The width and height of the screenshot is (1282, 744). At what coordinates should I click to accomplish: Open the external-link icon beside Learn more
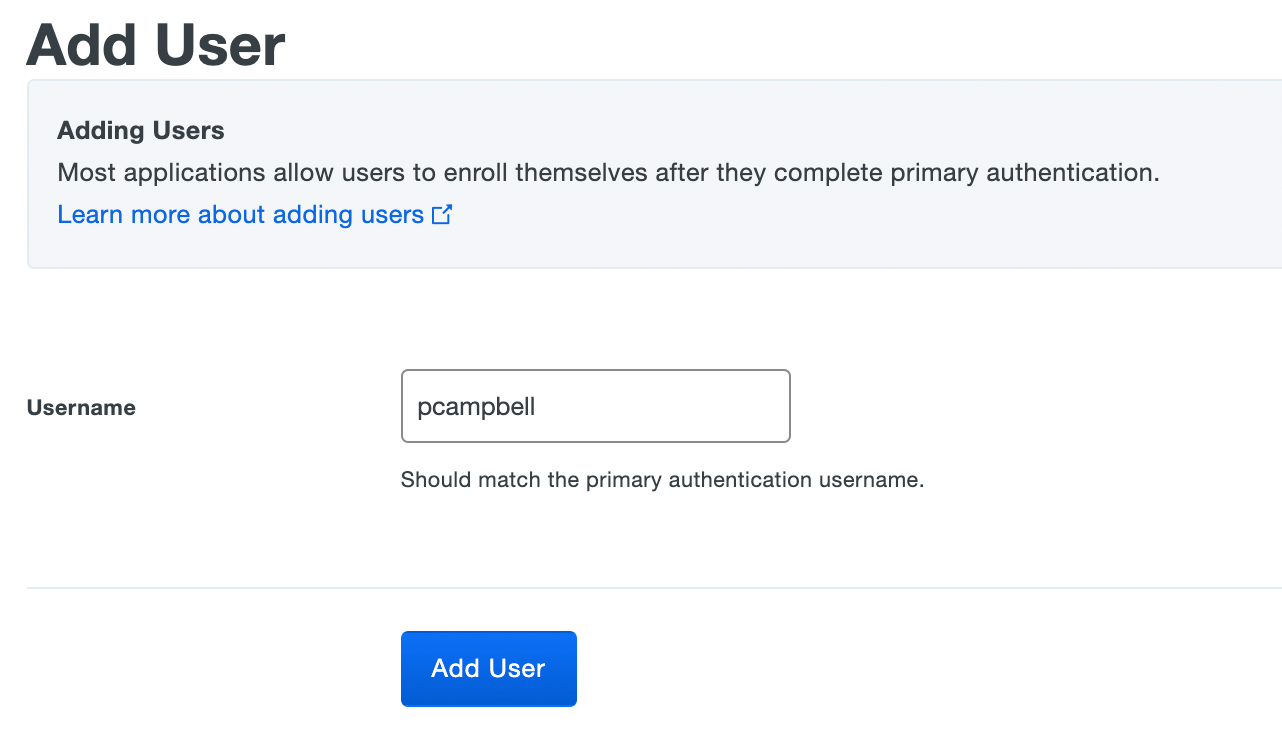pyautogui.click(x=442, y=215)
